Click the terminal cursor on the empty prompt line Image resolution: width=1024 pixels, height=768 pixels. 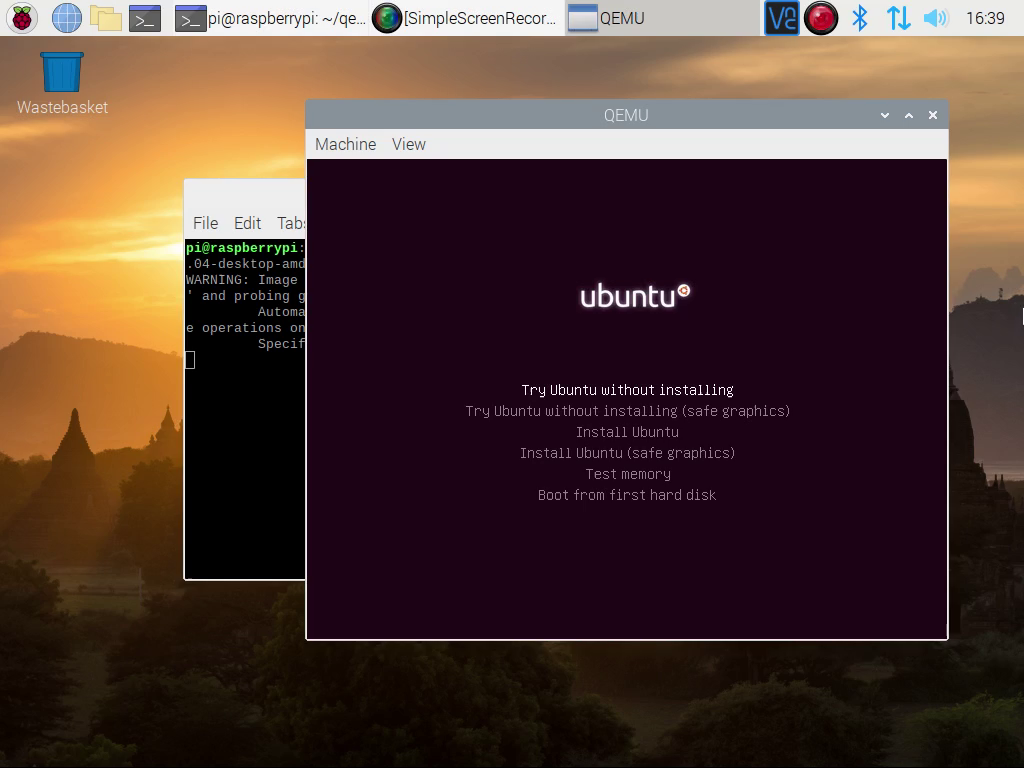[190, 360]
